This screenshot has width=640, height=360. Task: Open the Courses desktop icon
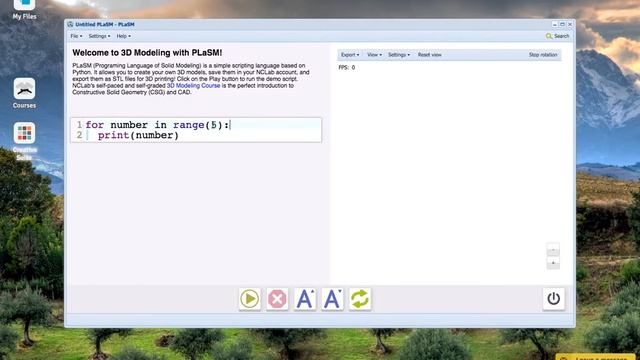click(24, 93)
